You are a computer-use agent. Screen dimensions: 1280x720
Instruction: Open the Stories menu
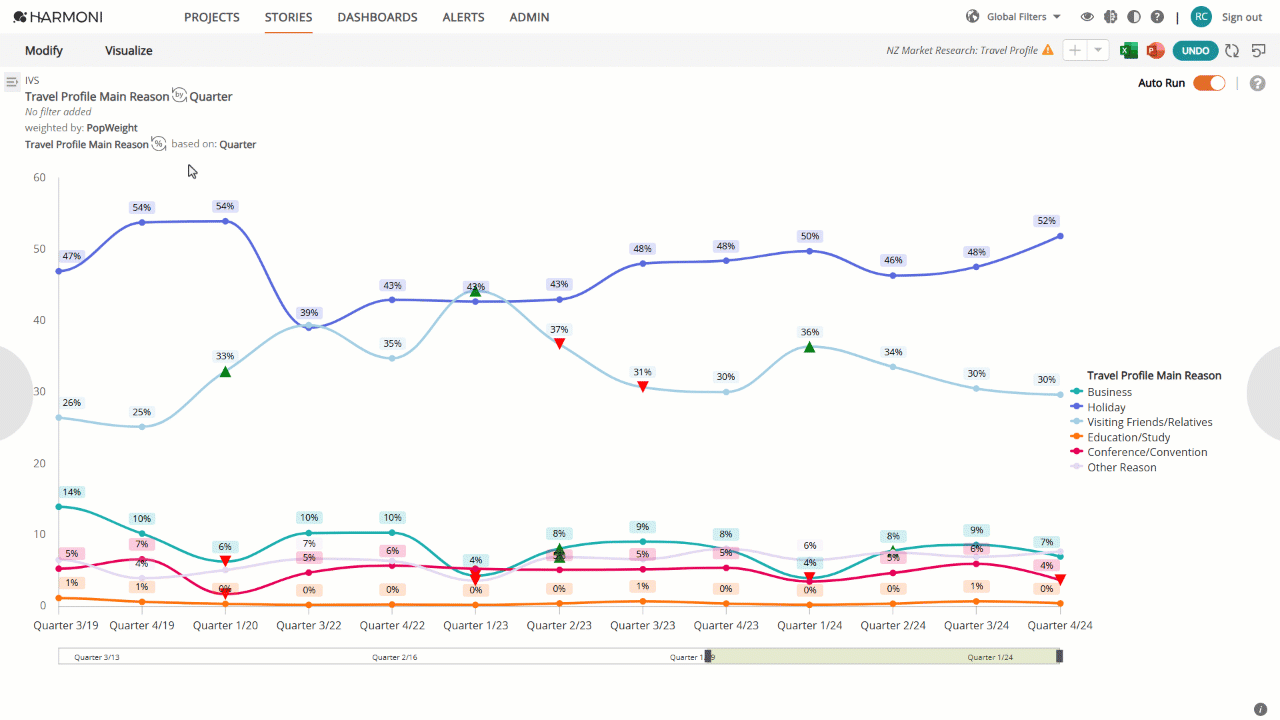289,17
